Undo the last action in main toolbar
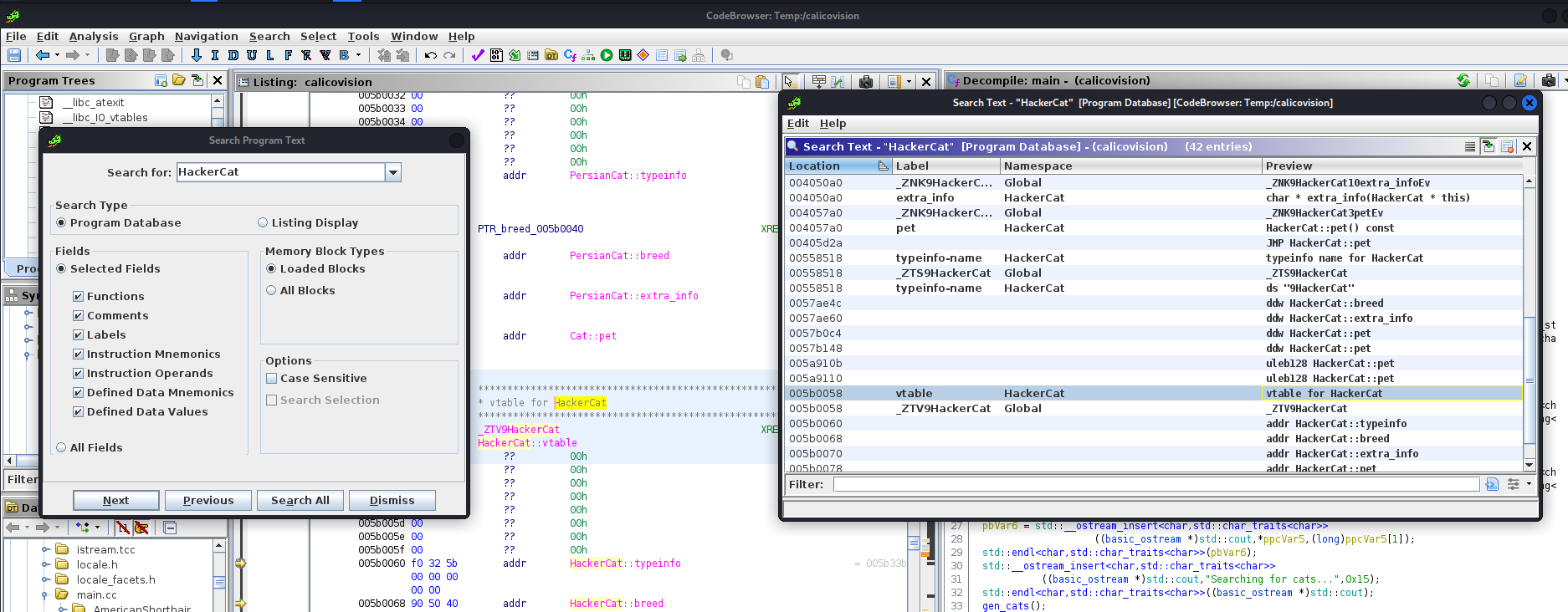The image size is (1568, 612). [x=430, y=55]
